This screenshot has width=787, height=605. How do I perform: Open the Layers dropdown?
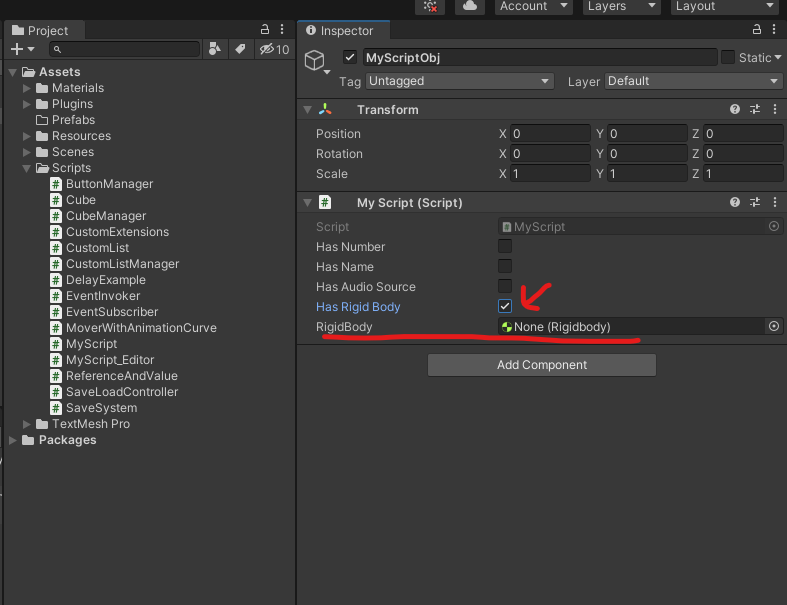pos(621,7)
